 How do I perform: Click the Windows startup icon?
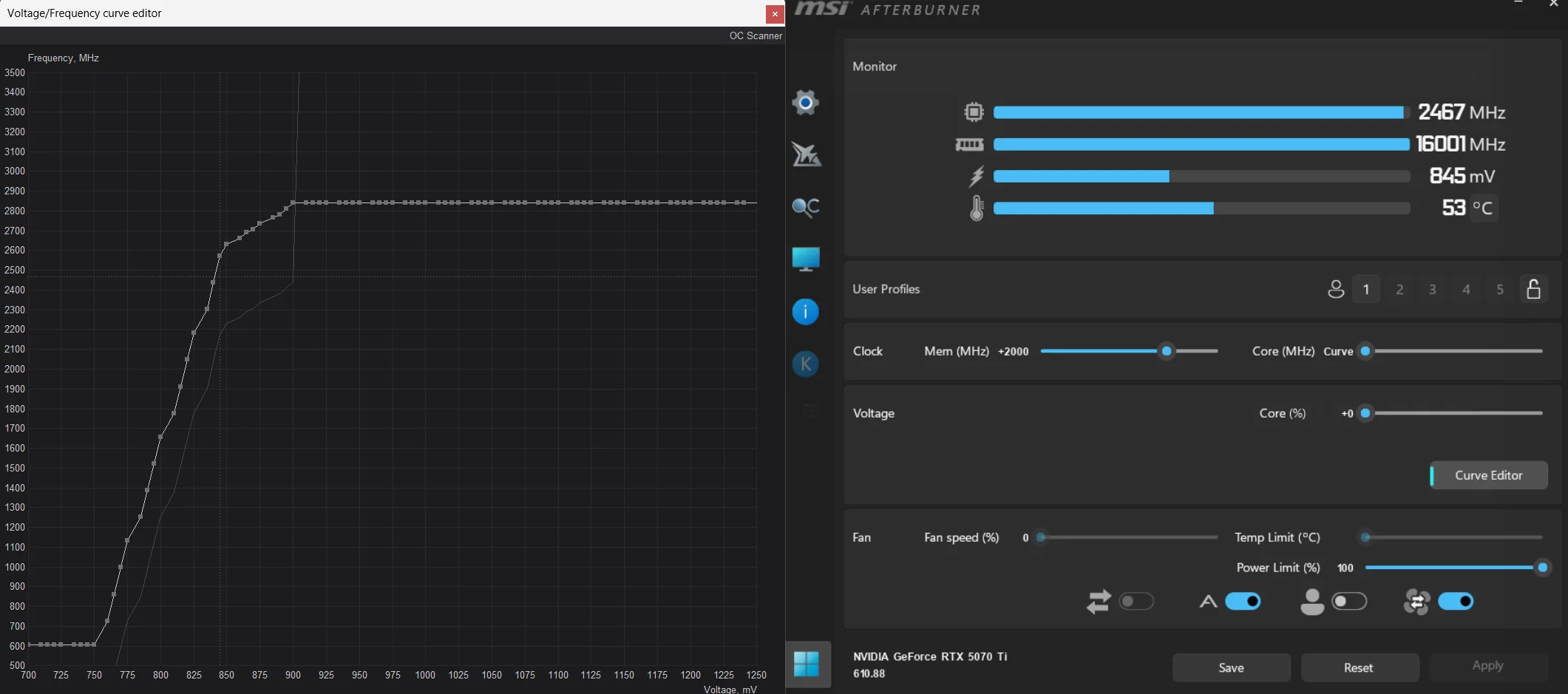click(807, 664)
